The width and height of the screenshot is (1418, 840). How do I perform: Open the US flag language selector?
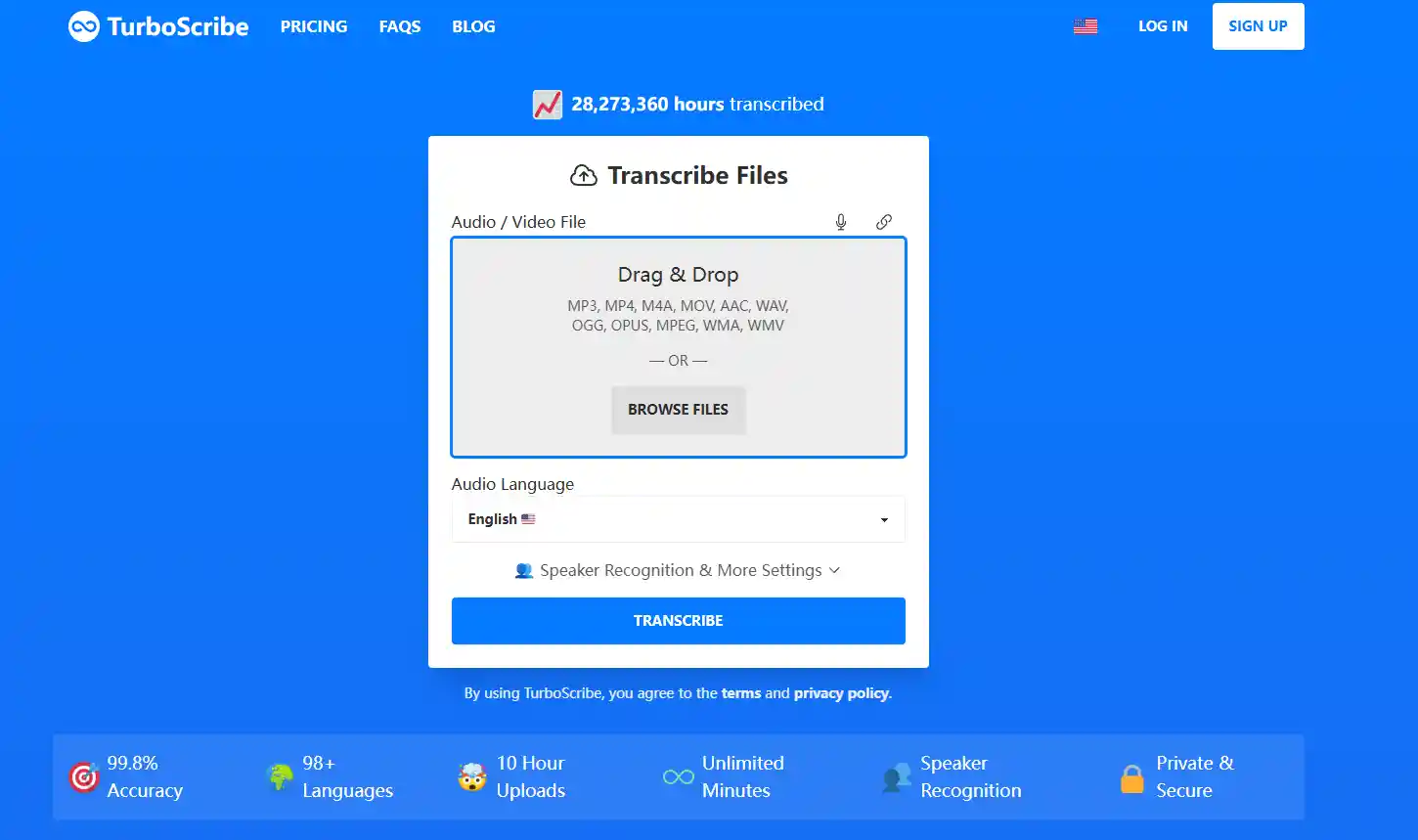pyautogui.click(x=1086, y=26)
